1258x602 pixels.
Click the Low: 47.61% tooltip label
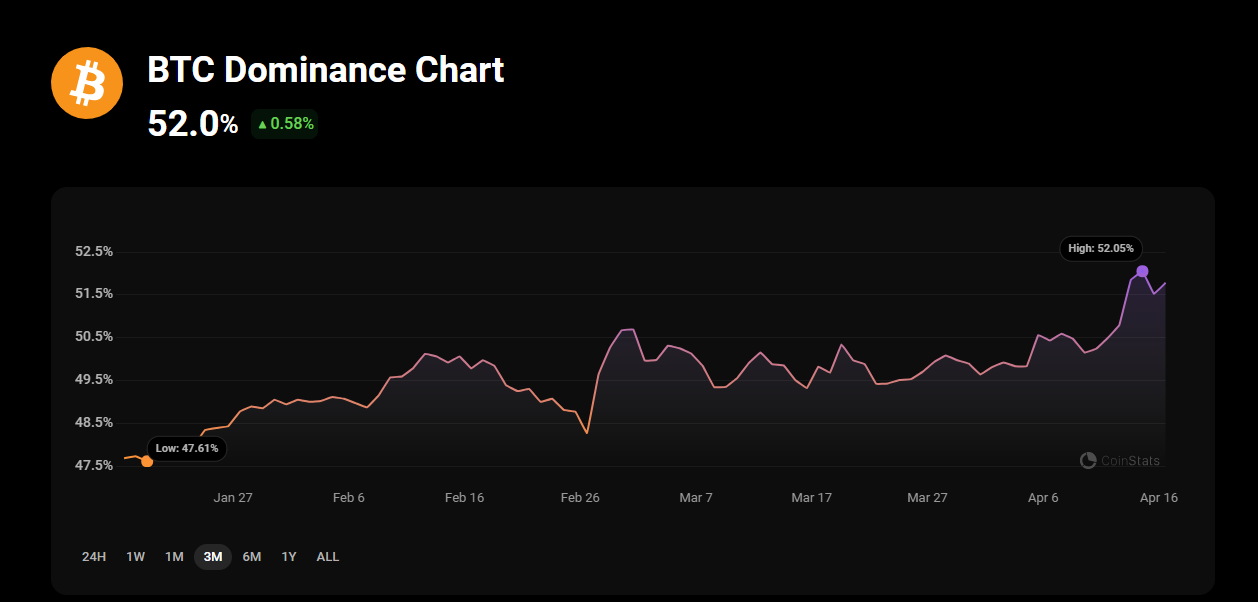click(187, 448)
